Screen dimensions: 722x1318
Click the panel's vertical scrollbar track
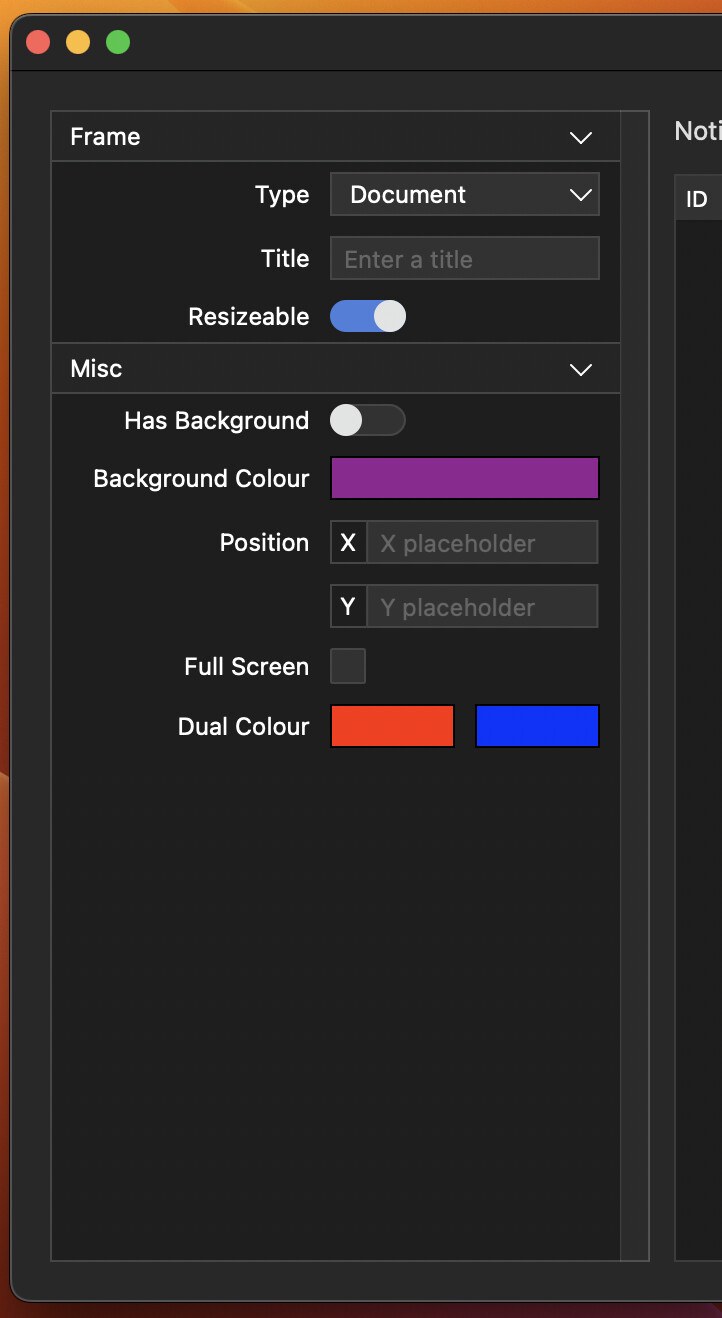pos(634,685)
